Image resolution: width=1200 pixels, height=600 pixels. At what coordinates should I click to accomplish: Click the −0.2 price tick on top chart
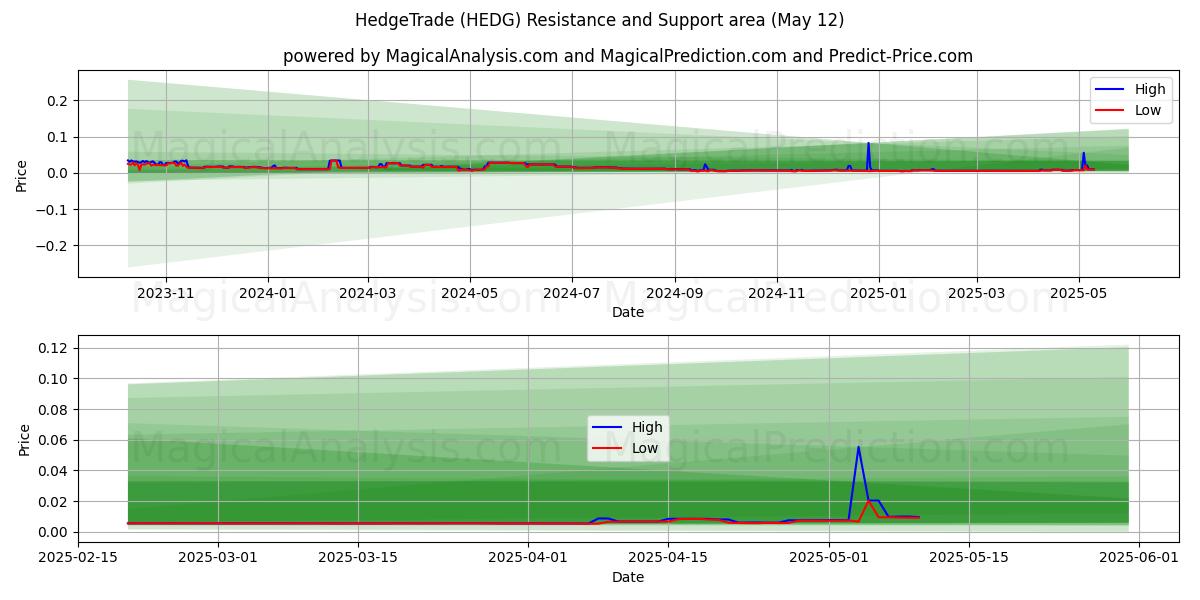[x=52, y=246]
